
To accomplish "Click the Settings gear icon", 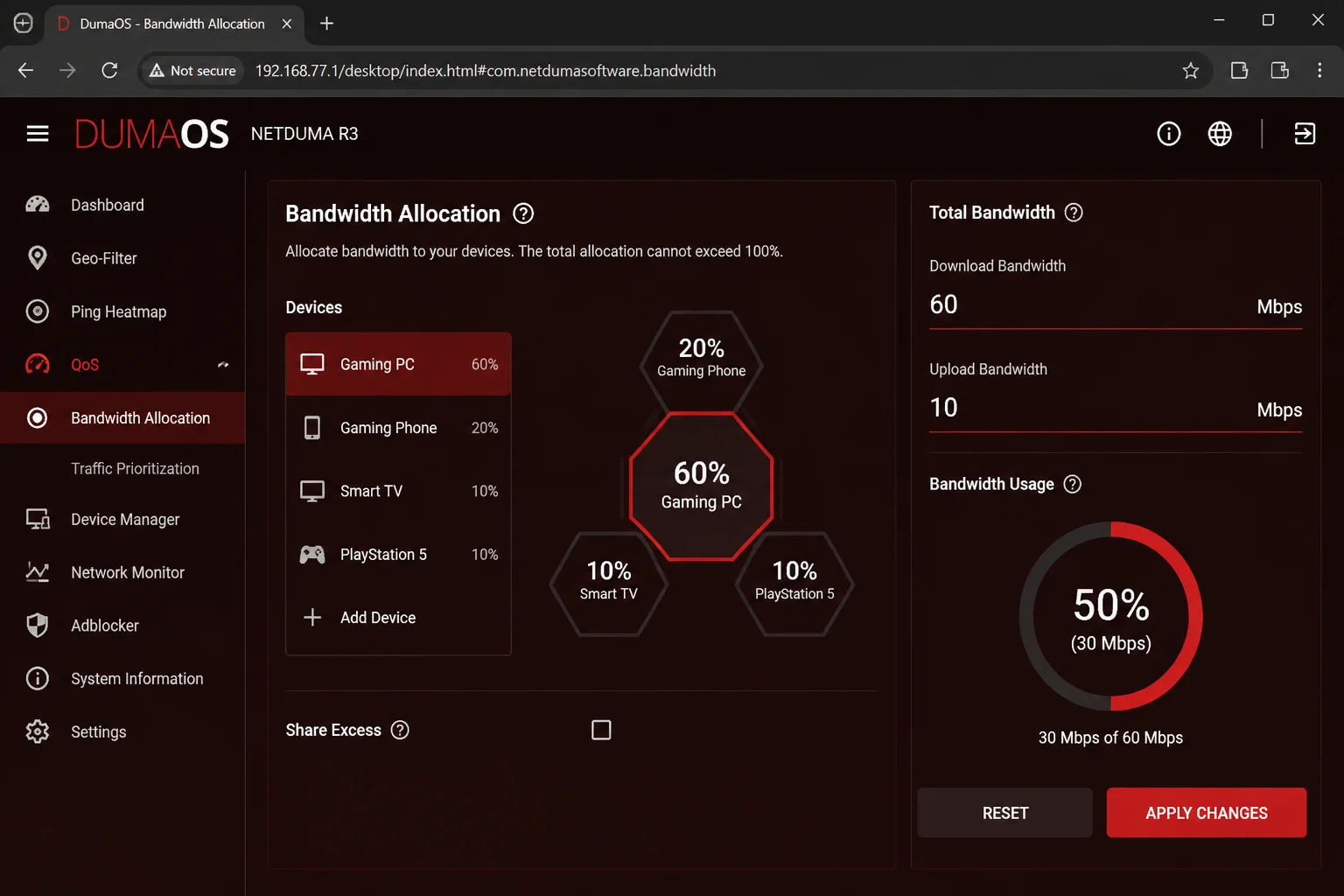I will (x=38, y=731).
